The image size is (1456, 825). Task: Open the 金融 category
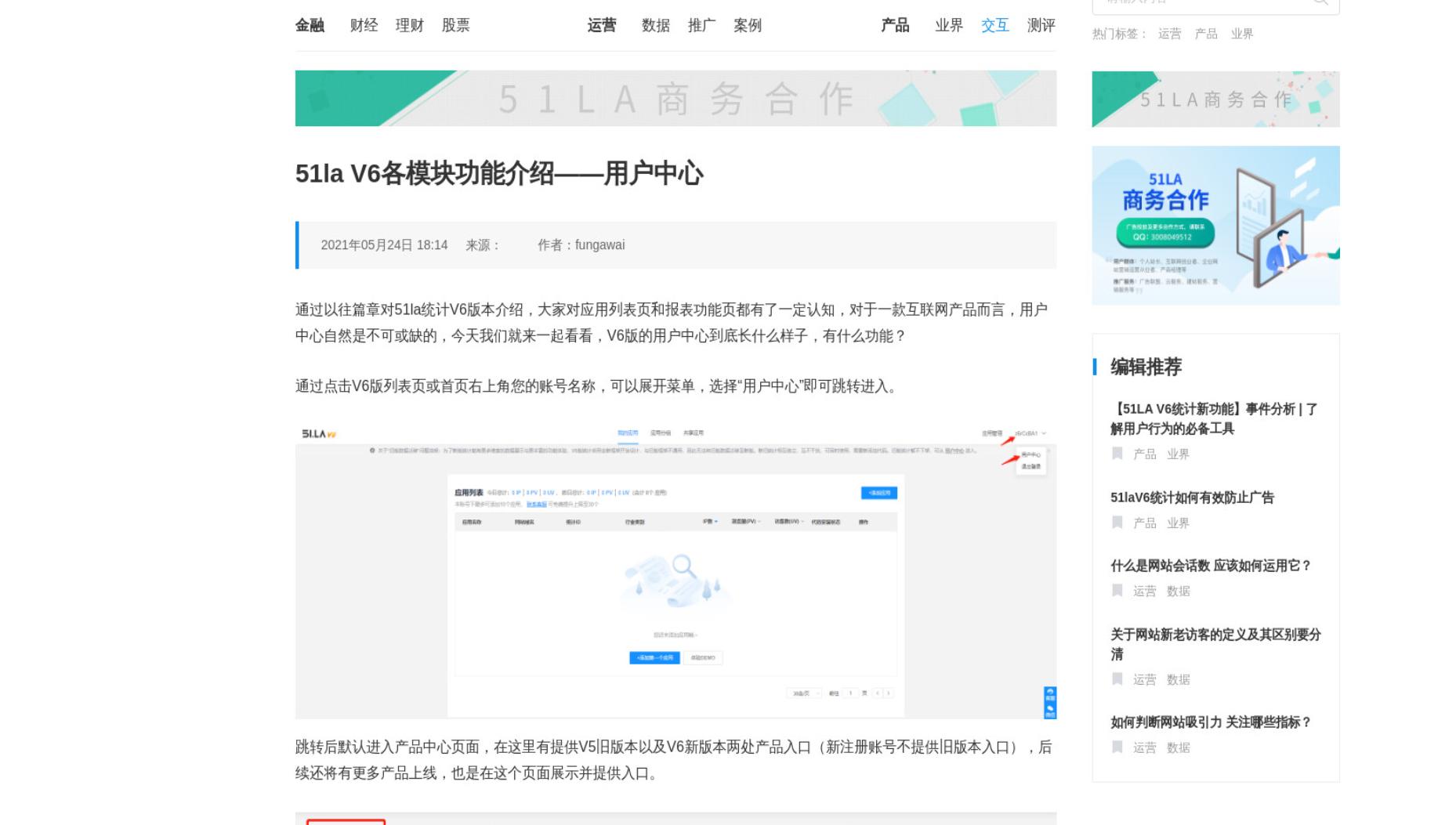[310, 25]
